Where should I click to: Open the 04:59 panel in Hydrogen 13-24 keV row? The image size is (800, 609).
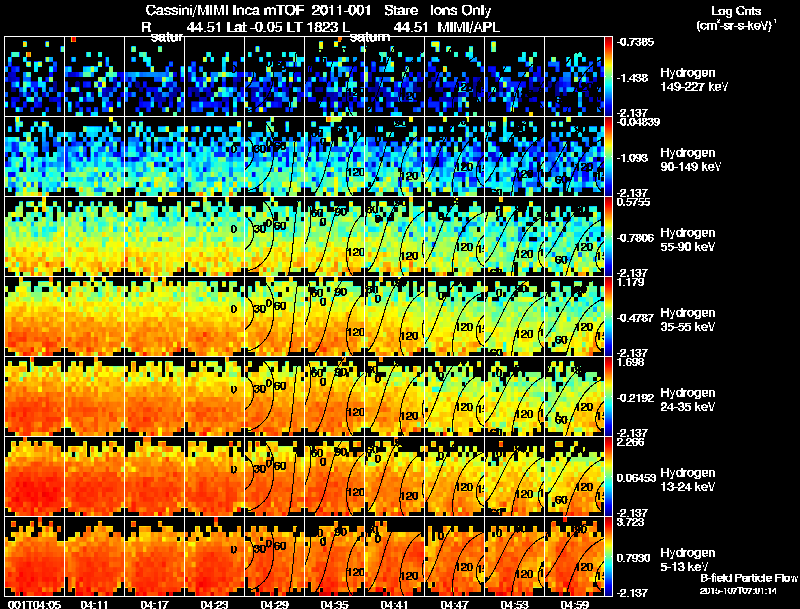(x=574, y=476)
